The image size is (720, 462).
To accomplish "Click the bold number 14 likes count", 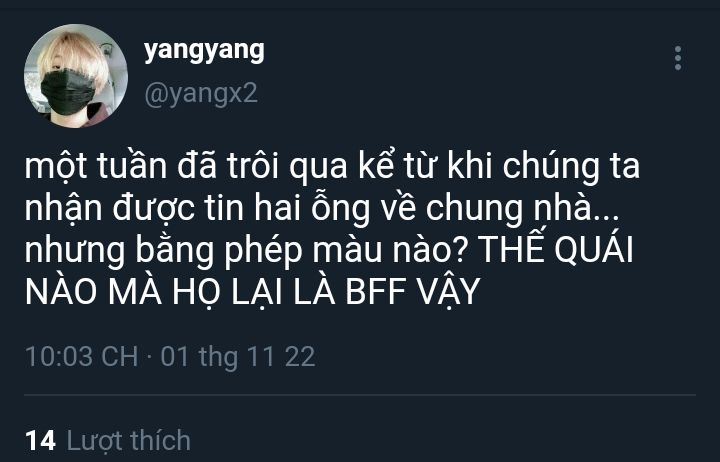I will coord(41,440).
